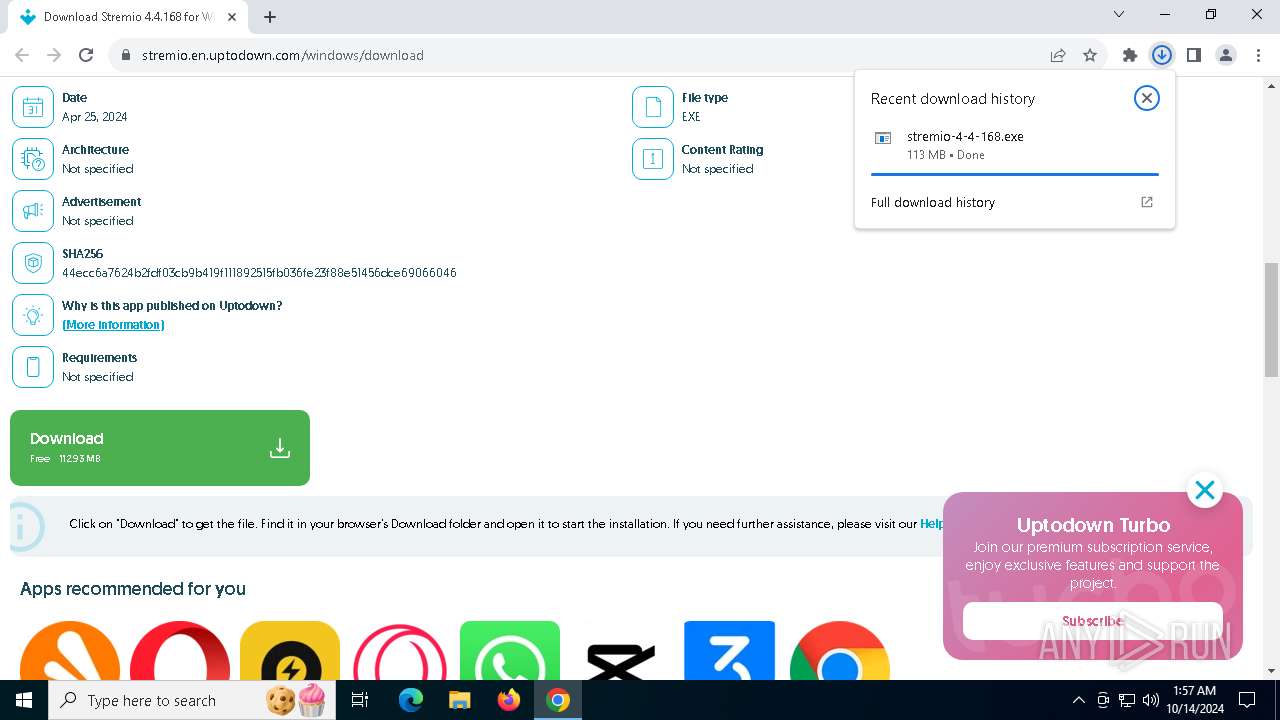Open the blue 3 logo recommended app

729,650
